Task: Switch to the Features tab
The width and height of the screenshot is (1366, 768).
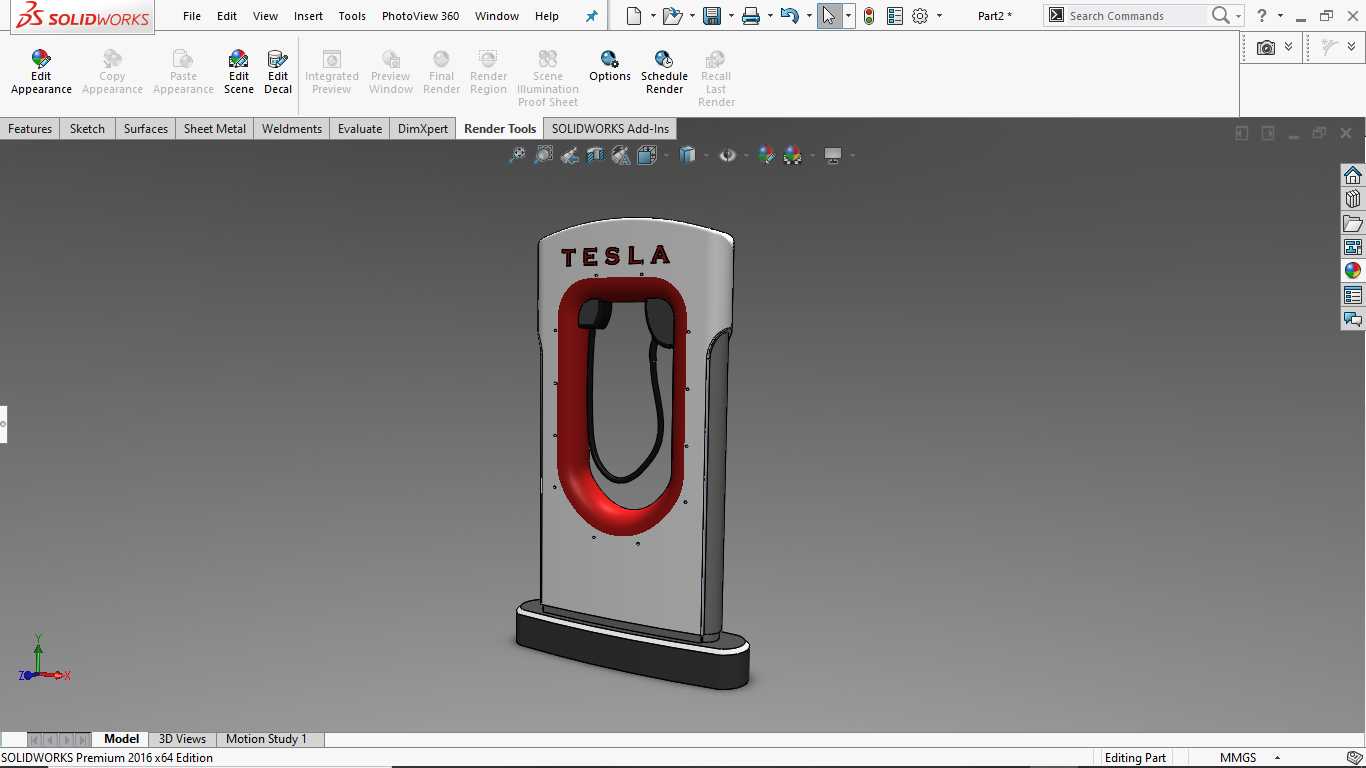Action: (x=30, y=128)
